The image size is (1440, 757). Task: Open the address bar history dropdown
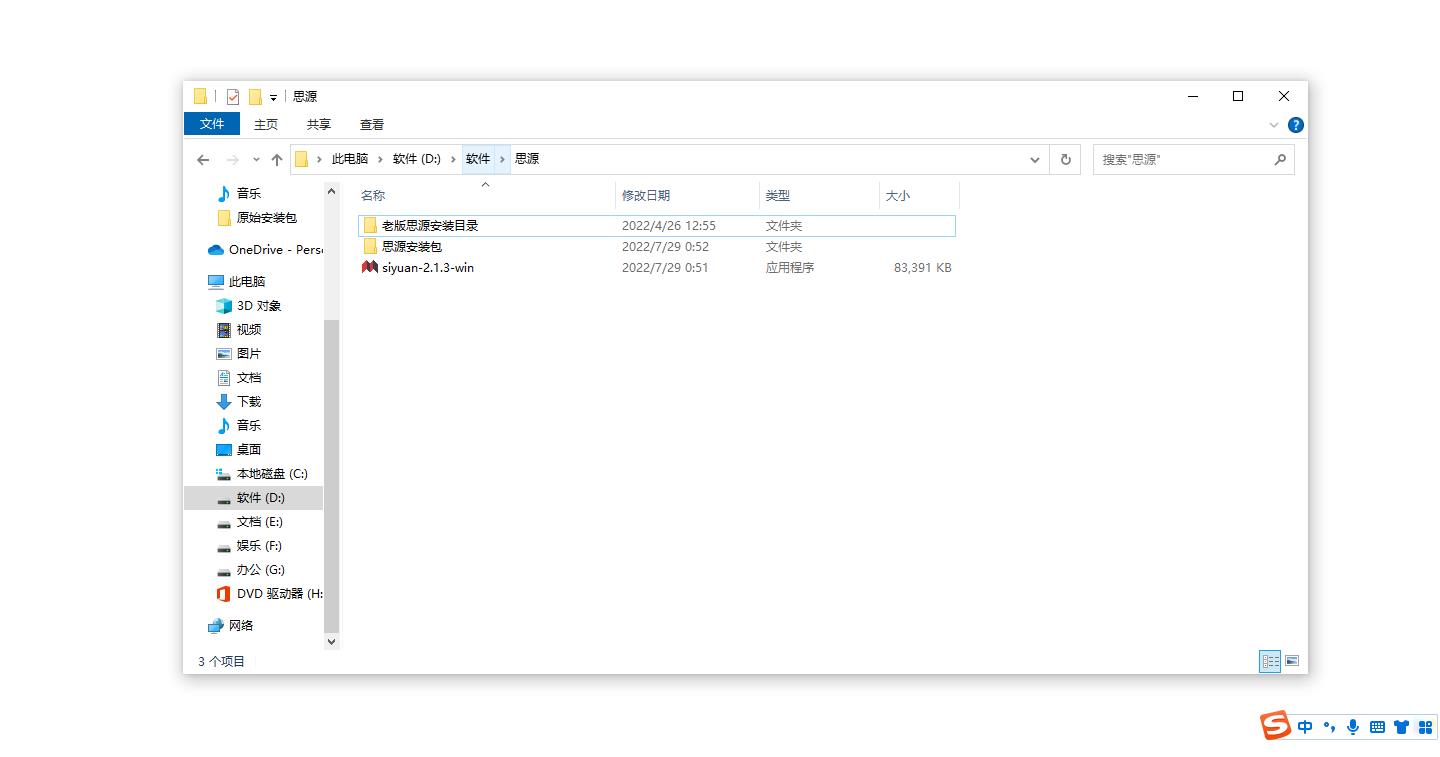(1034, 159)
